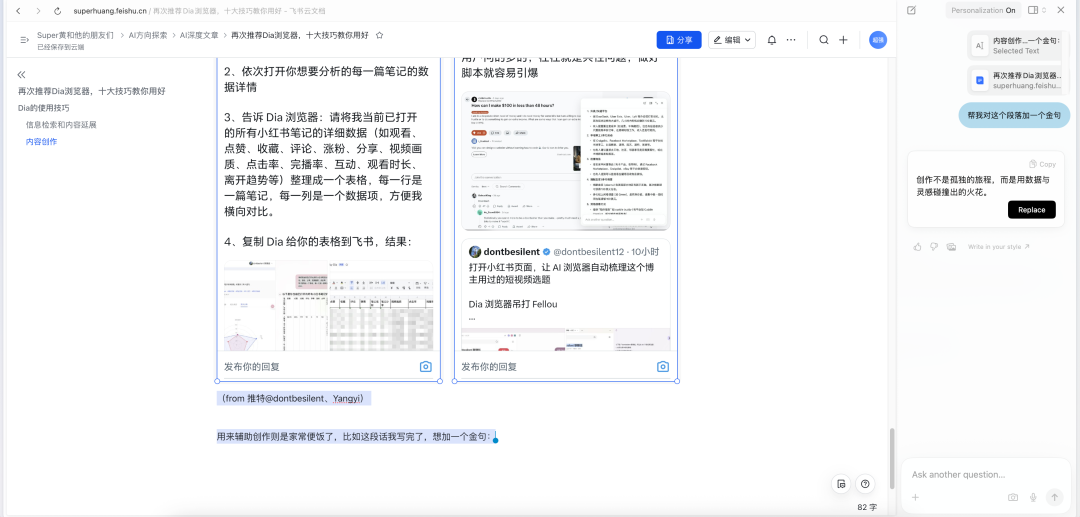The height and width of the screenshot is (517, 1080).
Task: Open the 编辑 mode dropdown
Action: click(731, 40)
